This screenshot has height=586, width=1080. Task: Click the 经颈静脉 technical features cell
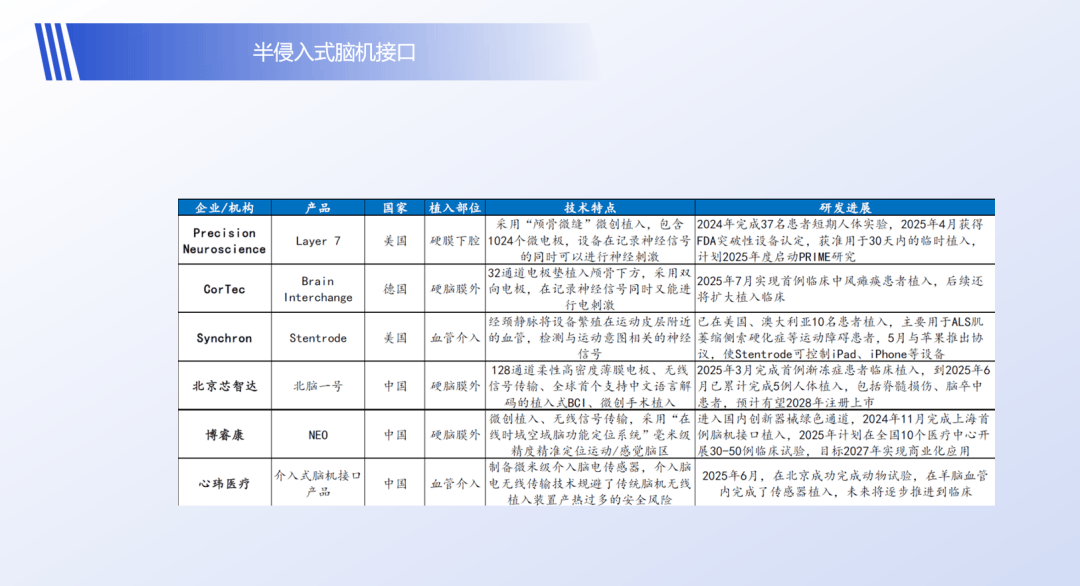click(x=590, y=337)
